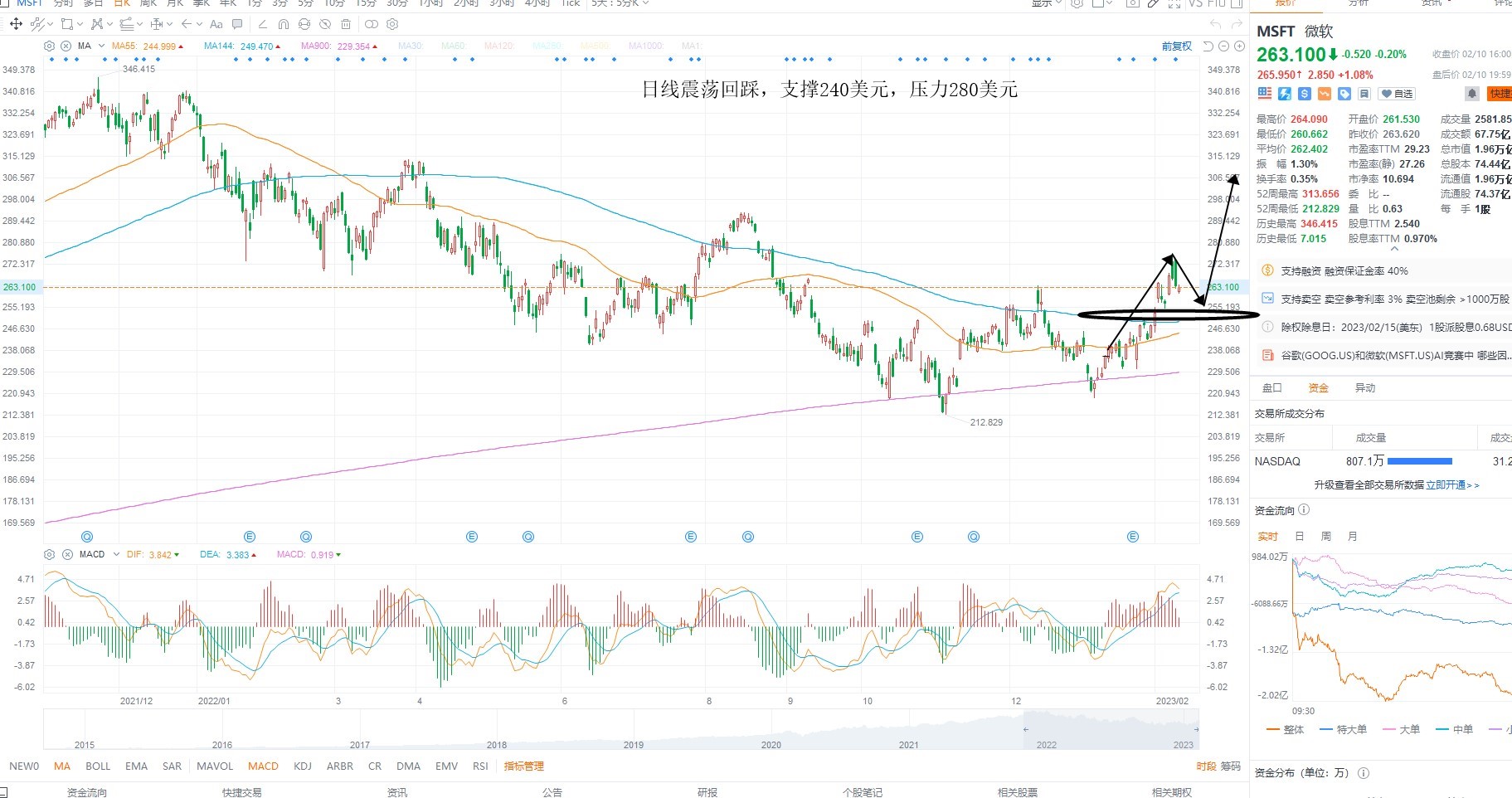Open the notes icon beside 自选

[x=1364, y=94]
